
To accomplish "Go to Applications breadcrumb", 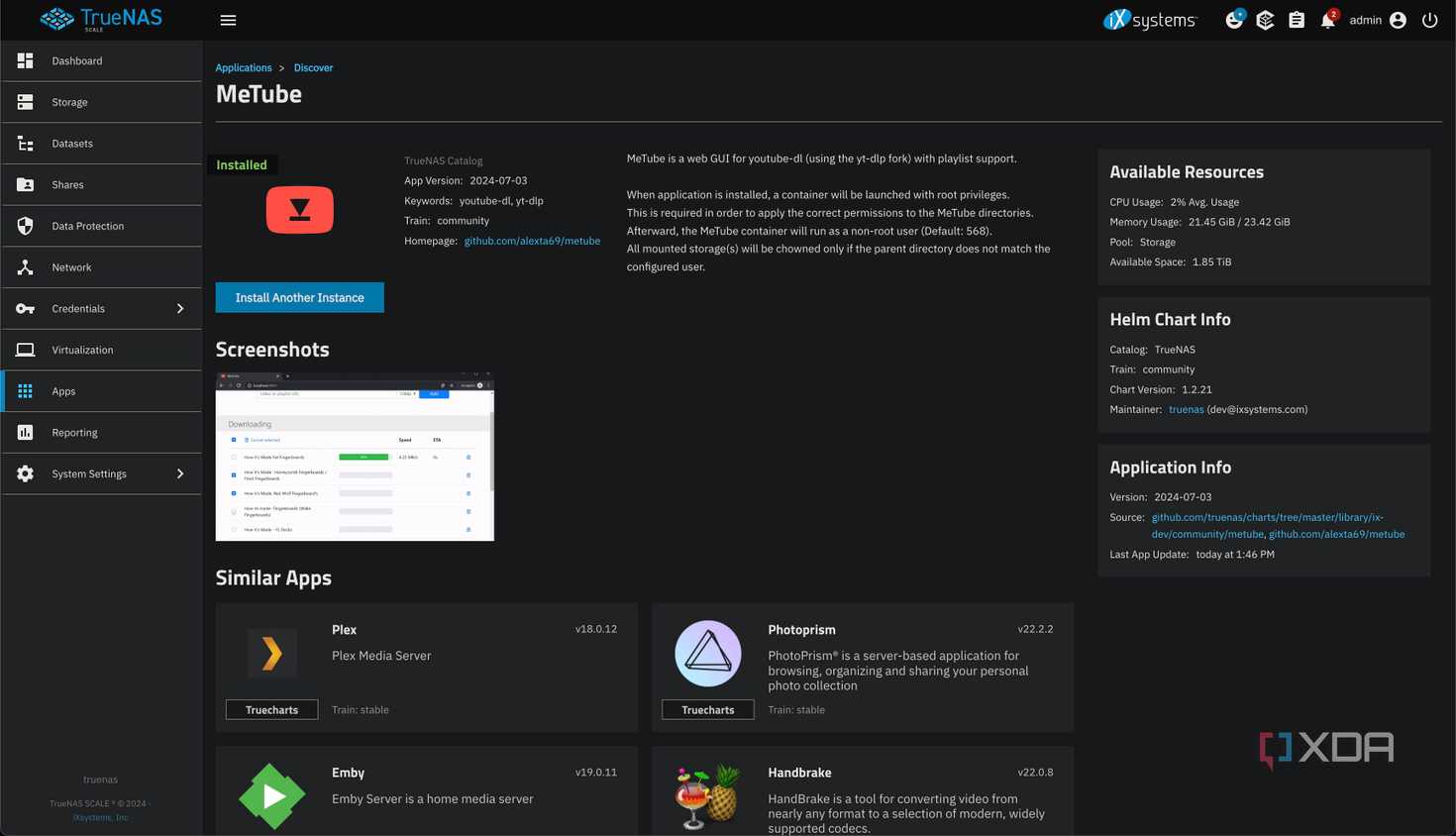I will click(x=244, y=67).
